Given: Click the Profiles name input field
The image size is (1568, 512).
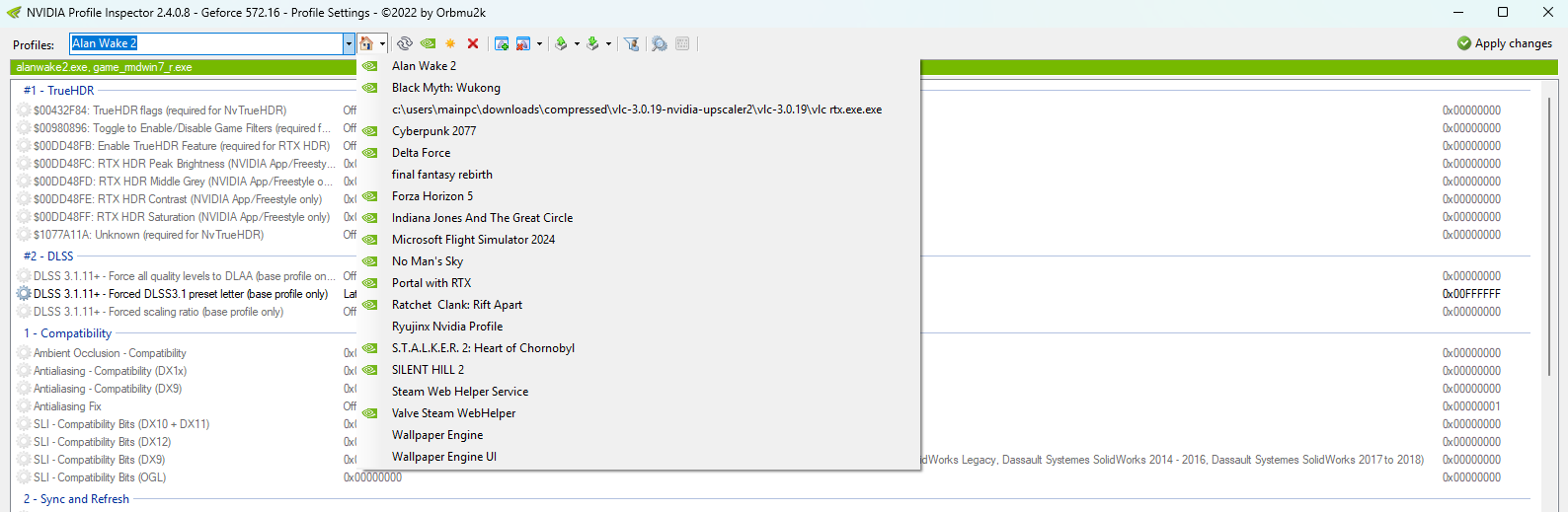Looking at the screenshot, I should coord(206,43).
